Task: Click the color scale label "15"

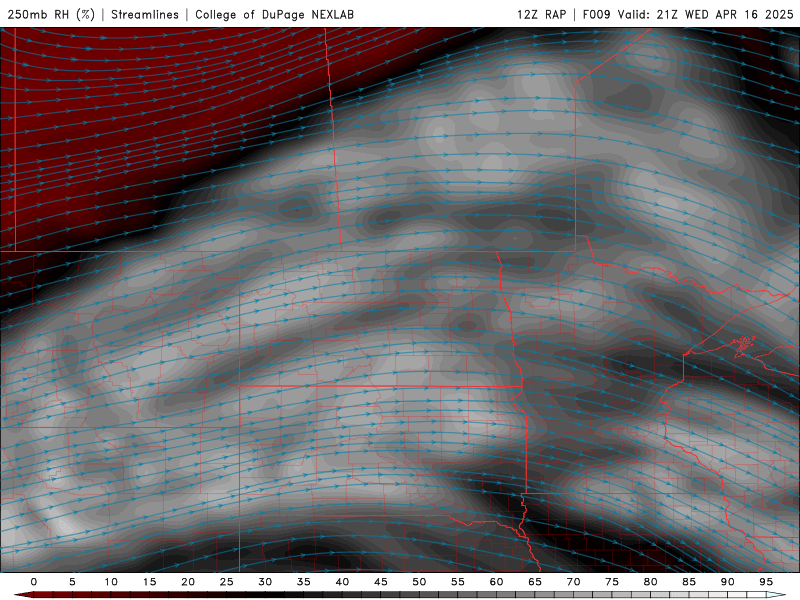Action: [x=149, y=582]
